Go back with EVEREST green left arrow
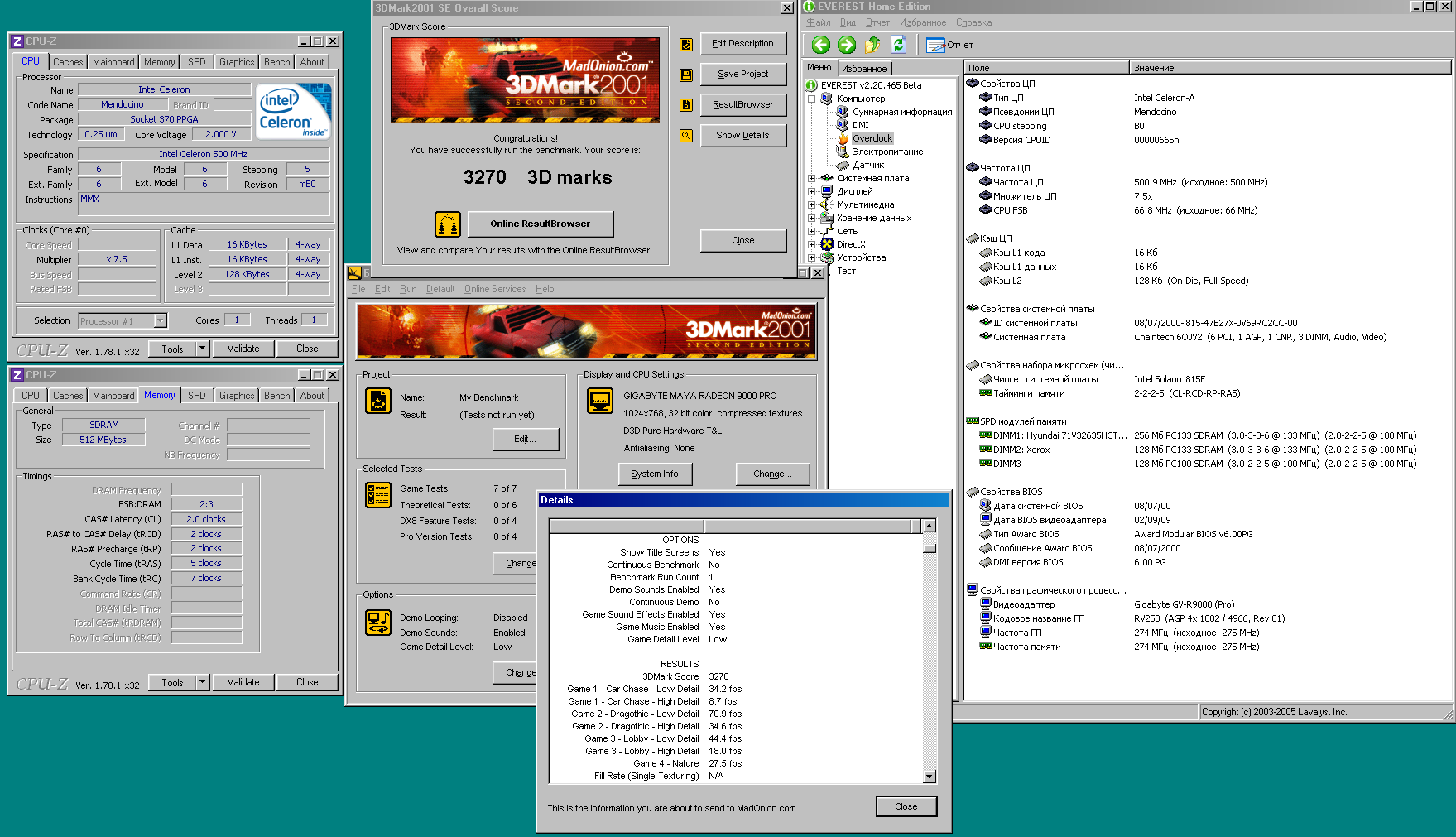 pos(820,45)
